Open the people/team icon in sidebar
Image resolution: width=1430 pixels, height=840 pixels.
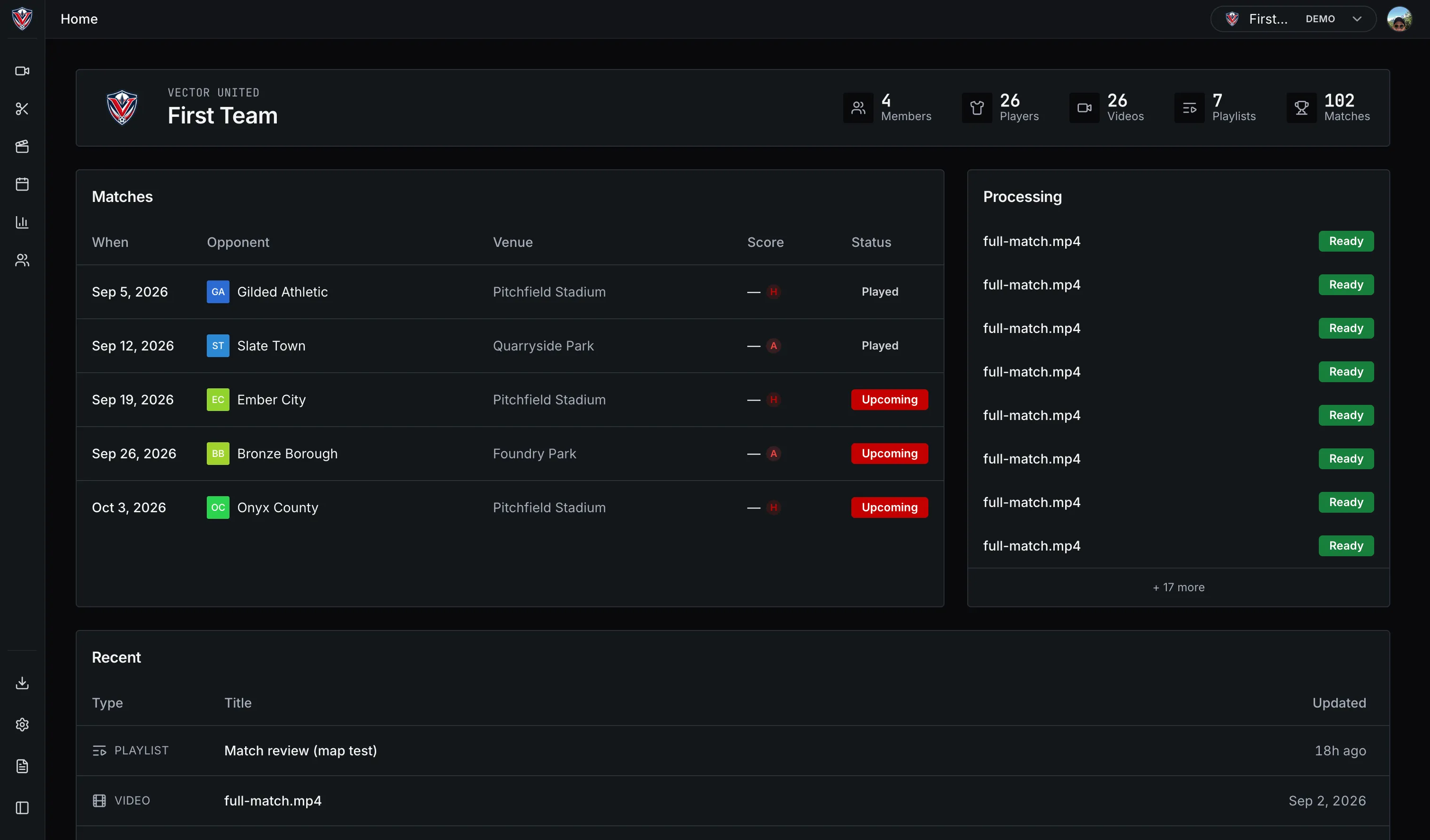click(x=22, y=260)
